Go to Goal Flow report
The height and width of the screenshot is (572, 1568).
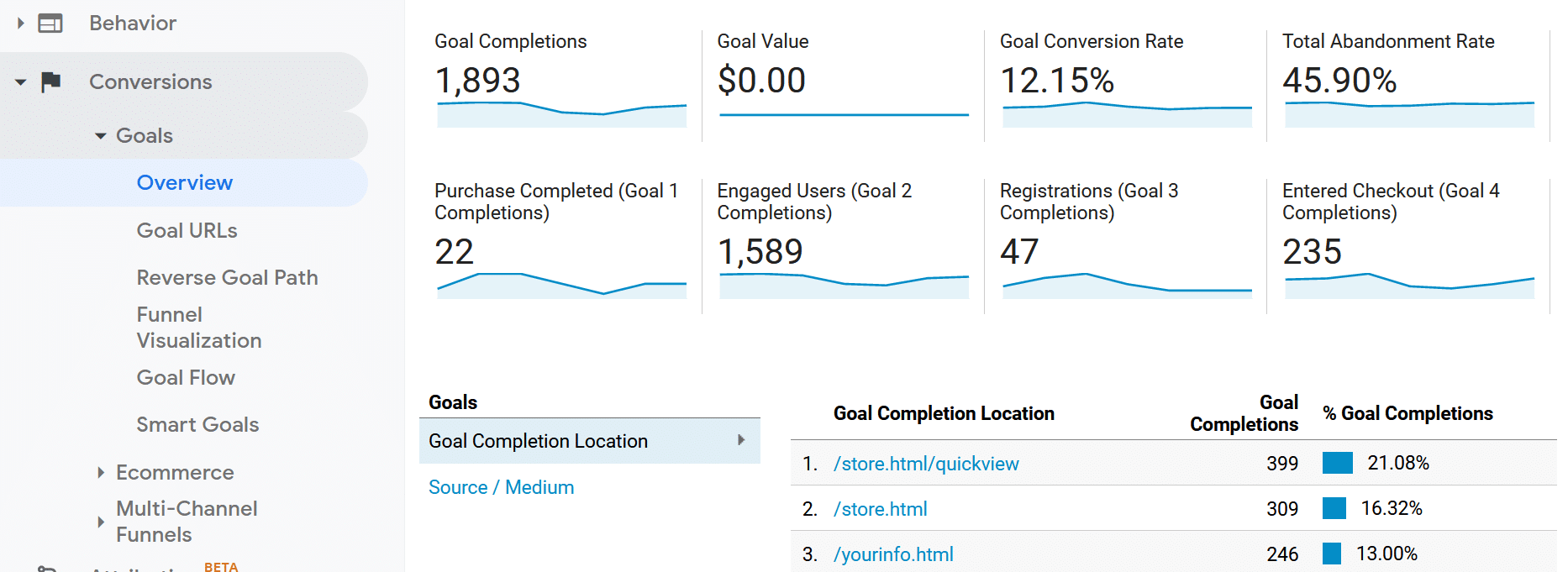(186, 377)
